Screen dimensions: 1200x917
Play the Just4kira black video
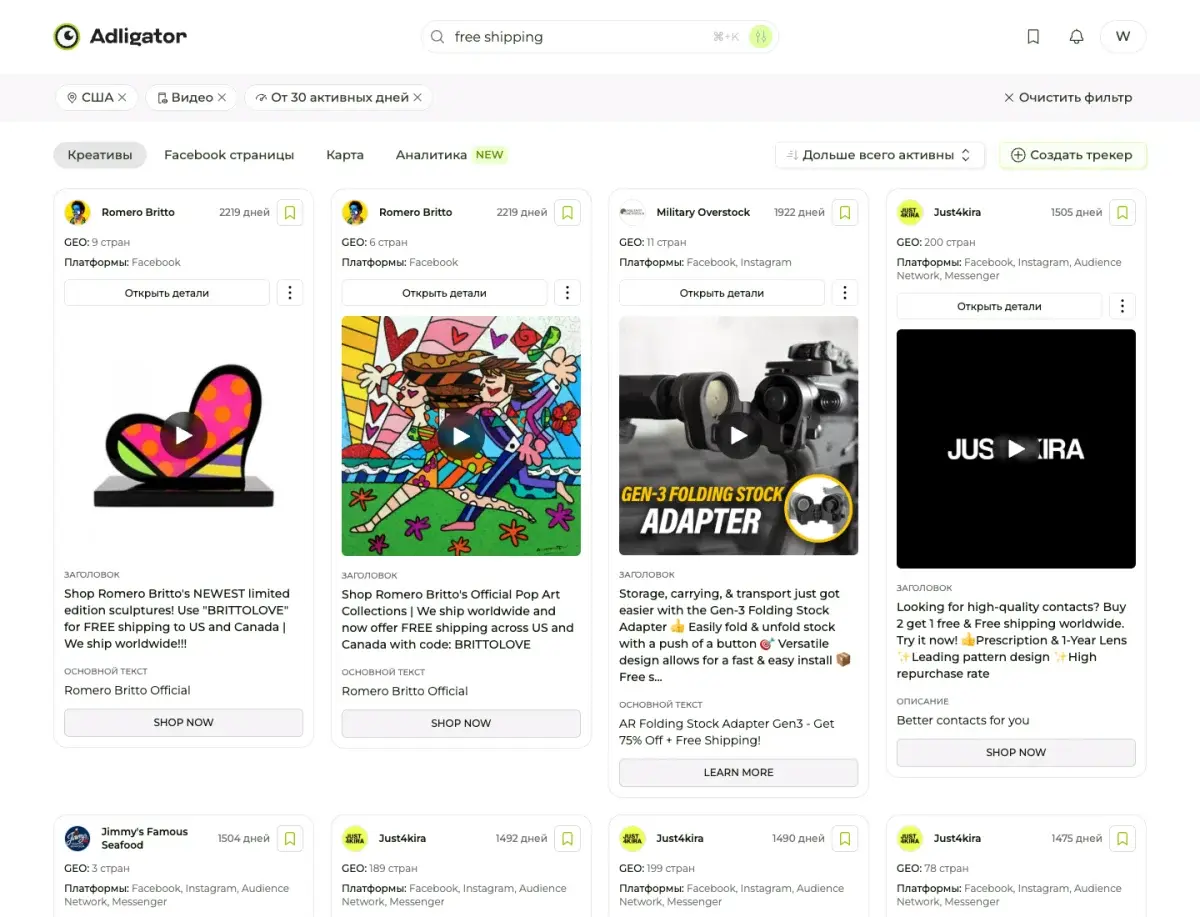(x=1016, y=449)
